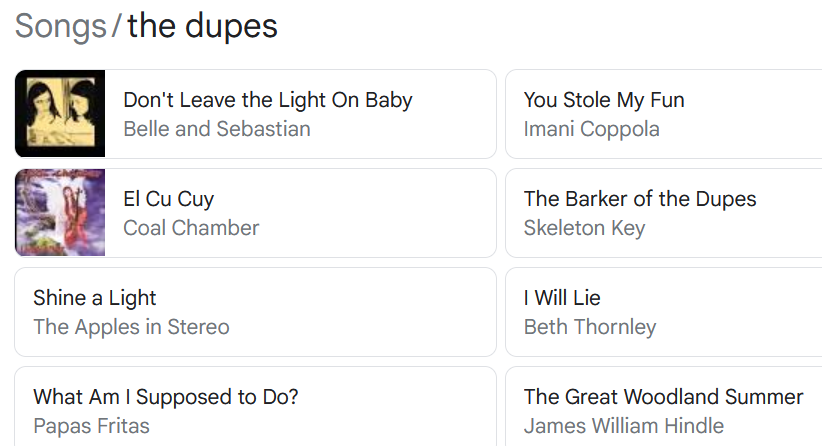Click the Belle and Sebastian artist name
Viewport: 822px width, 446px height.
[216, 129]
